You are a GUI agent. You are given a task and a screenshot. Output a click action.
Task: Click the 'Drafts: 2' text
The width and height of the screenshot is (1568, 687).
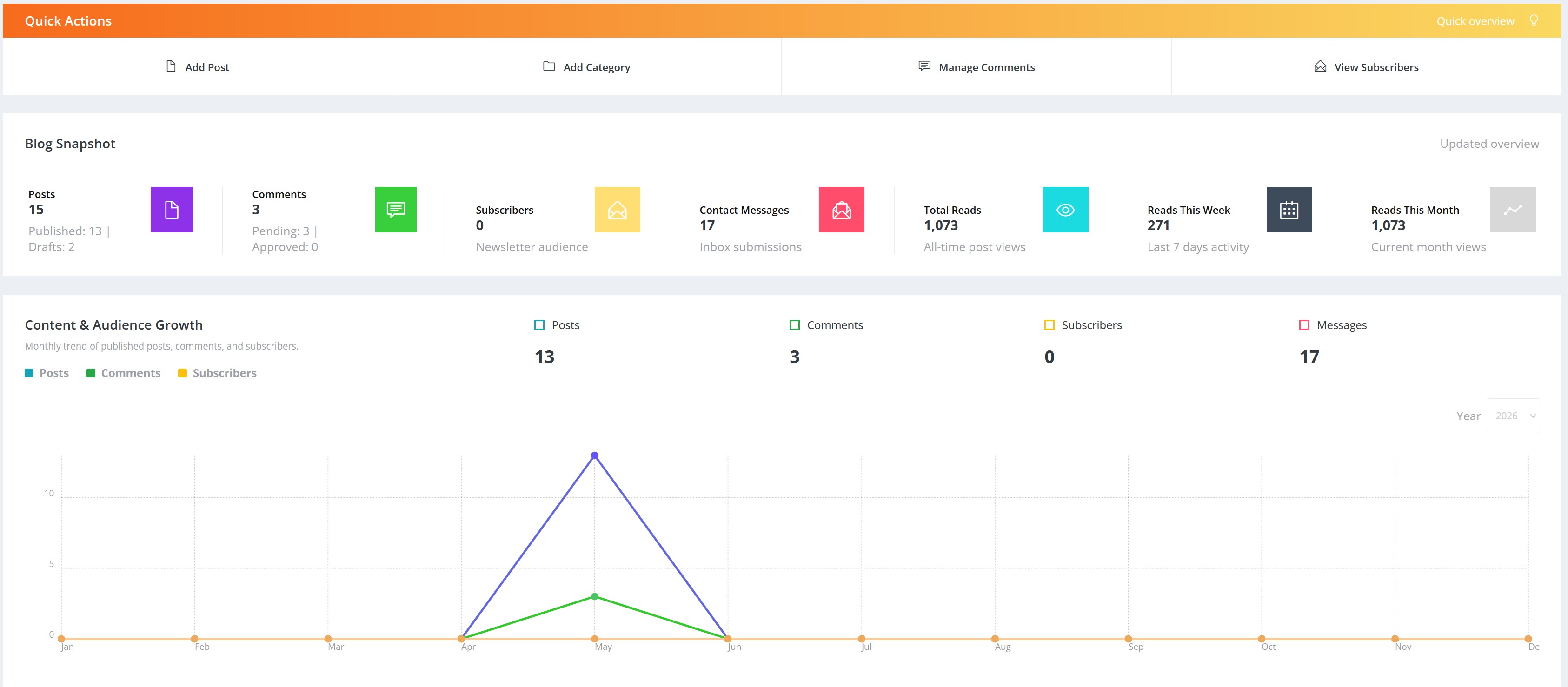coord(52,247)
